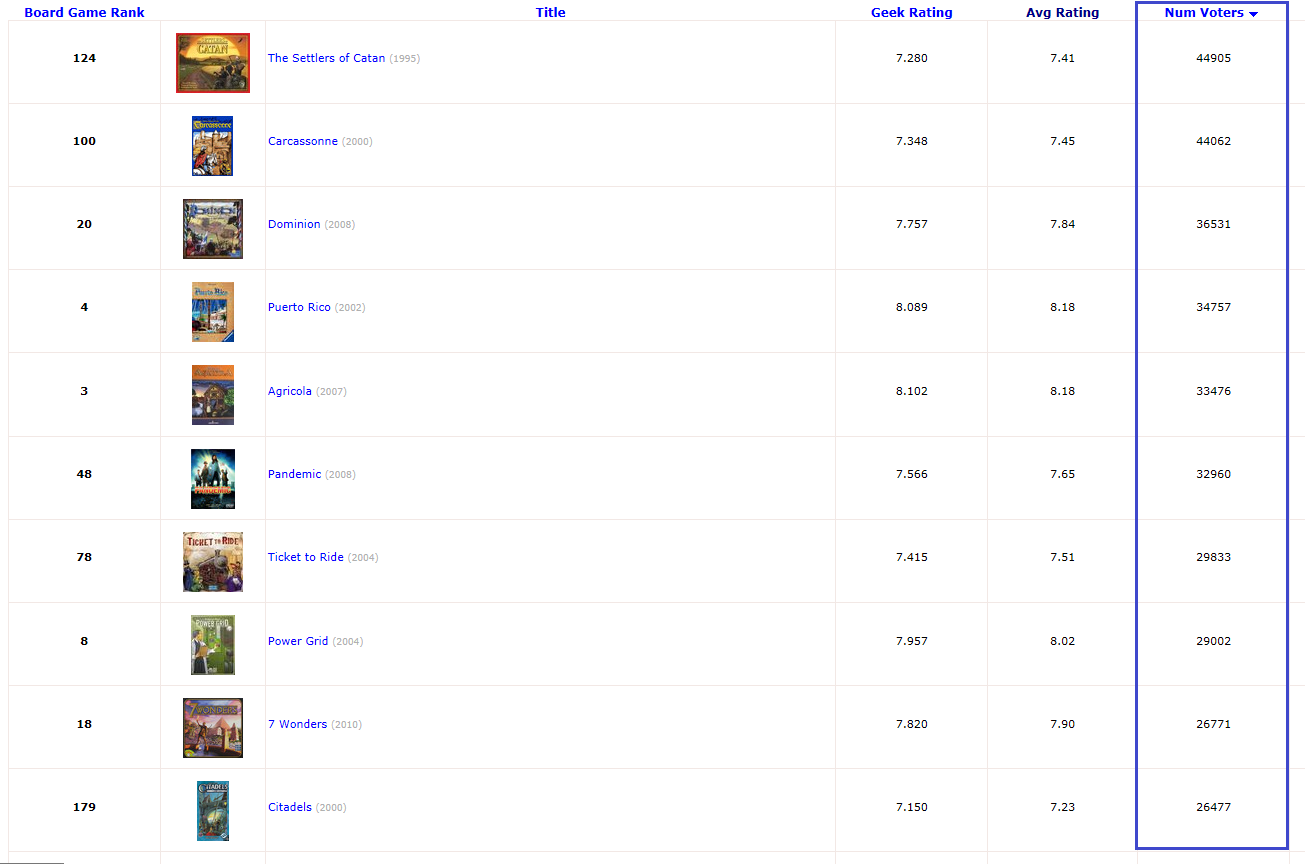This screenshot has width=1305, height=864.
Task: Click Avg Rating 8.02 for Power Grid
Action: tap(1063, 641)
